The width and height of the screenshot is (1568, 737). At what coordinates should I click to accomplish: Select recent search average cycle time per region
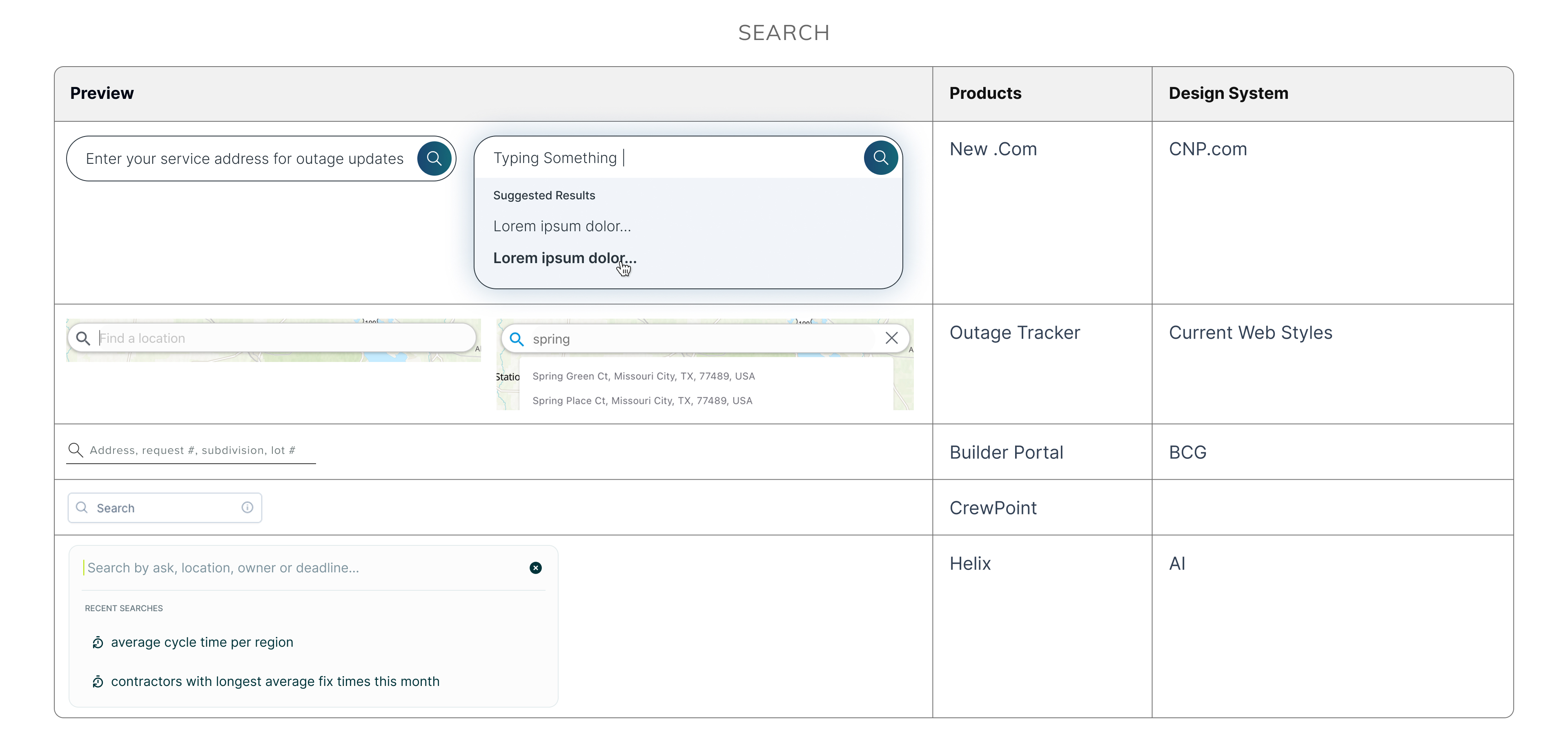coord(202,643)
